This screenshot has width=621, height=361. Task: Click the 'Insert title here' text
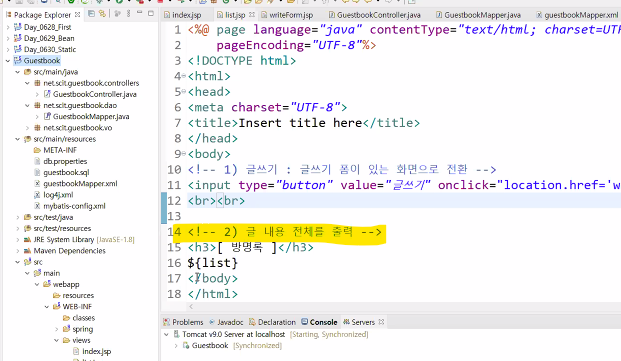(x=300, y=123)
